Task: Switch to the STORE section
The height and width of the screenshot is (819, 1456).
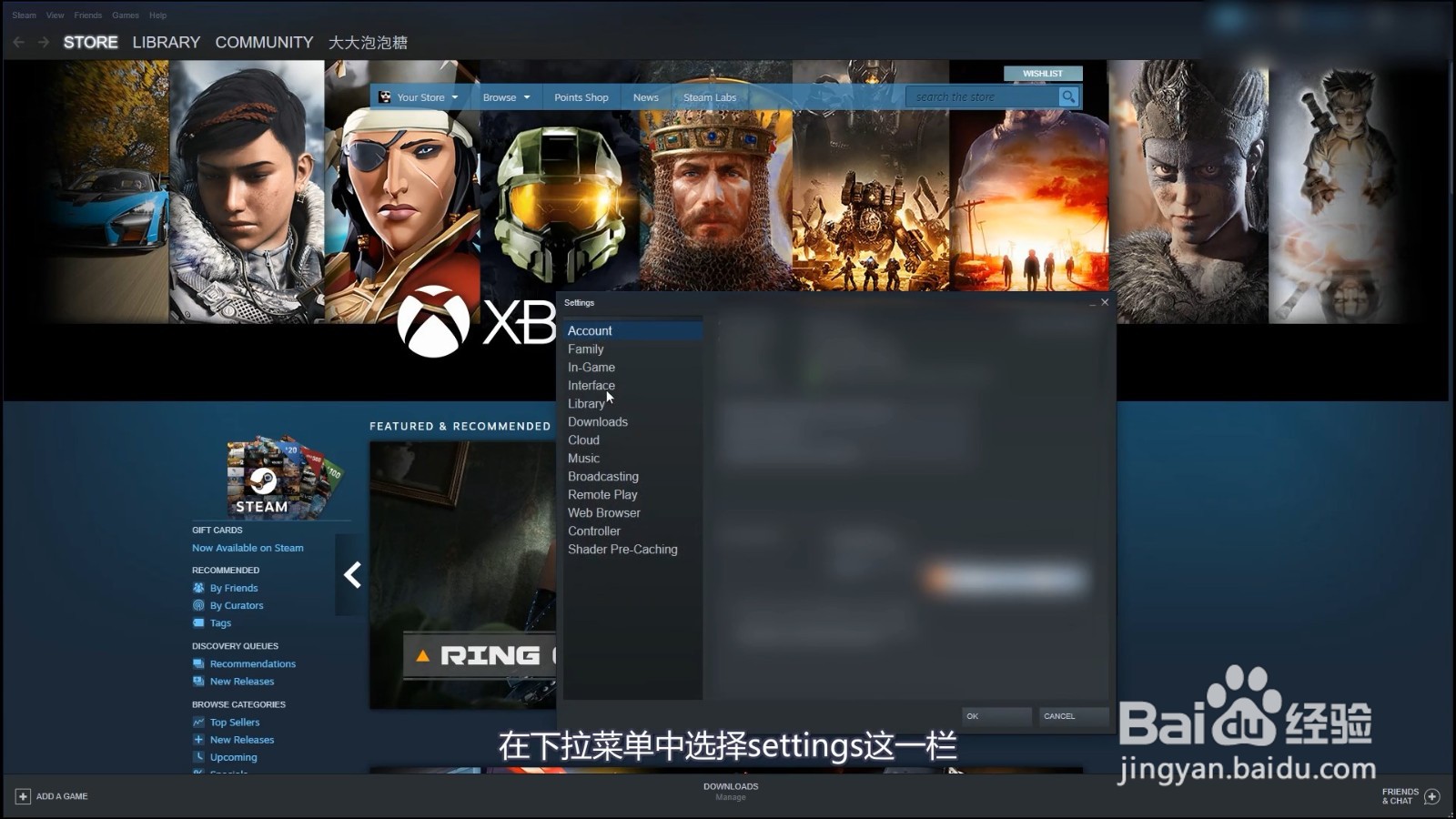Action: 91,43
